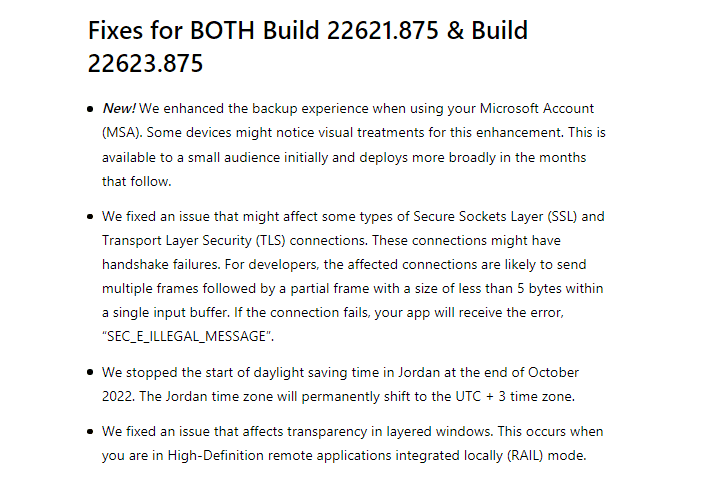Click the word "October"
708x481 pixels.
[x=553, y=373]
